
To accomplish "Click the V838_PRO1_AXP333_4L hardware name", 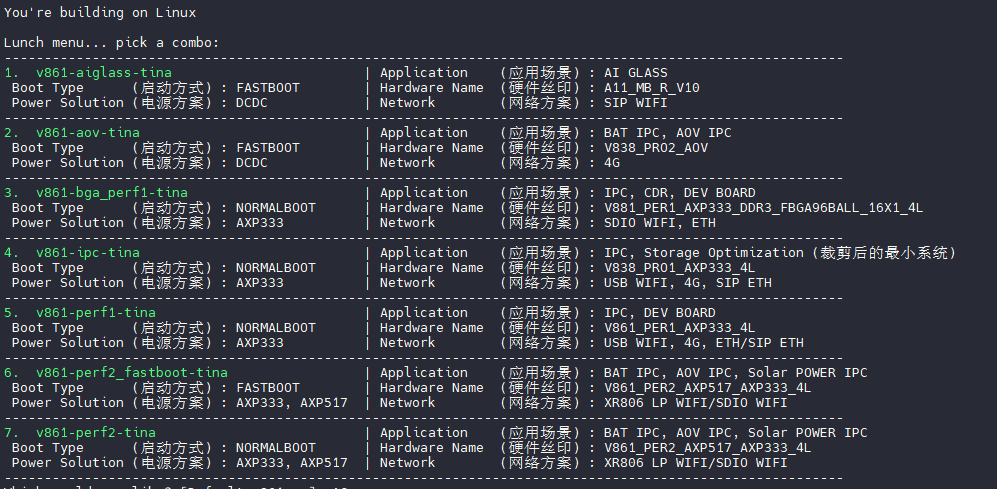I will point(679,268).
